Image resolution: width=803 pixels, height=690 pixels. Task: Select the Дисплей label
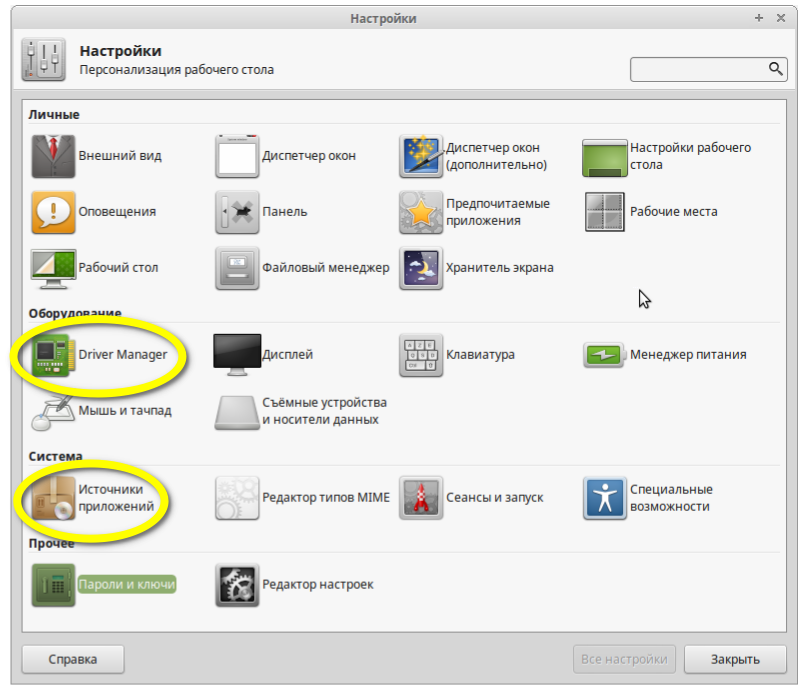coord(287,354)
